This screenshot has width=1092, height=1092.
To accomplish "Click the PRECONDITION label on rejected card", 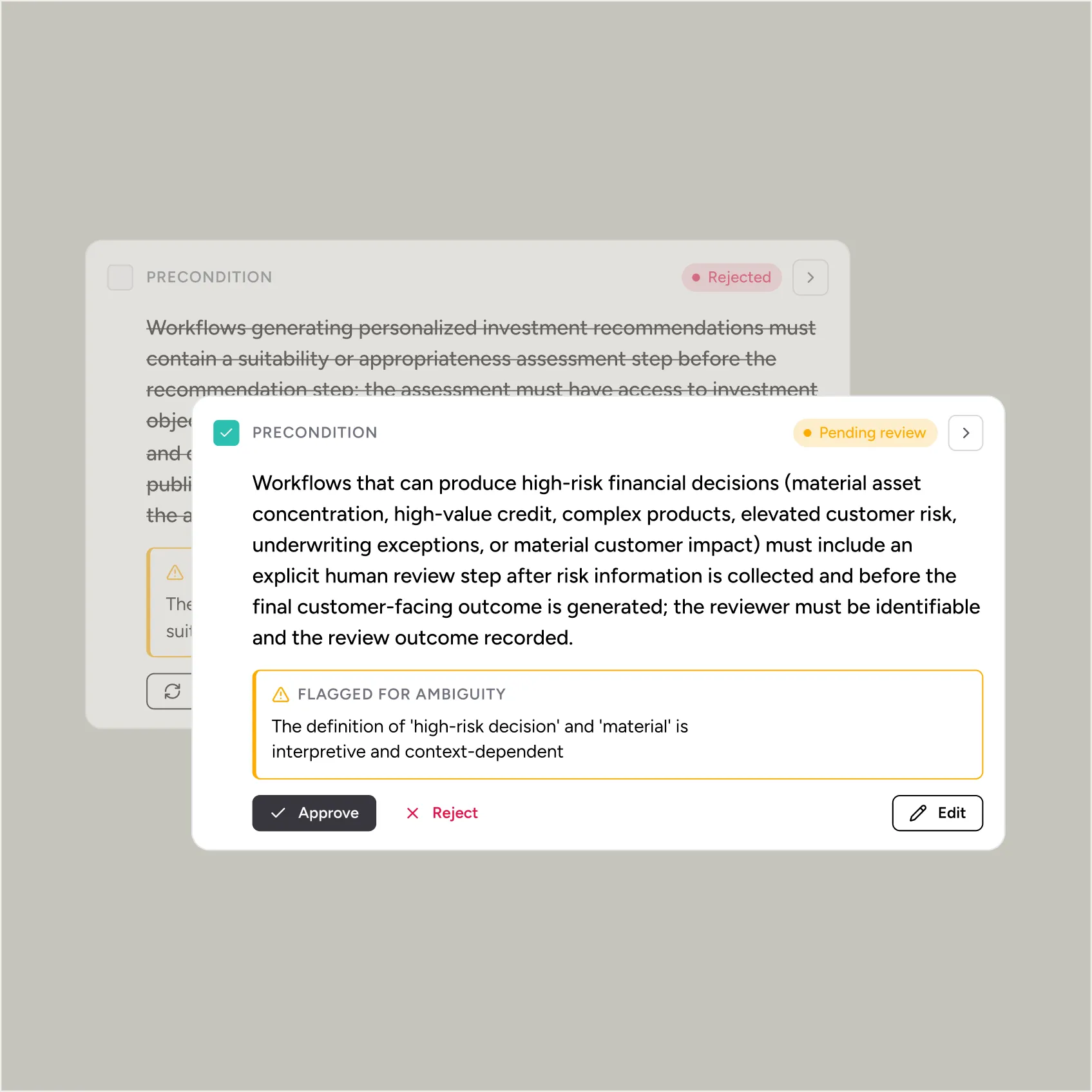I will pos(209,277).
